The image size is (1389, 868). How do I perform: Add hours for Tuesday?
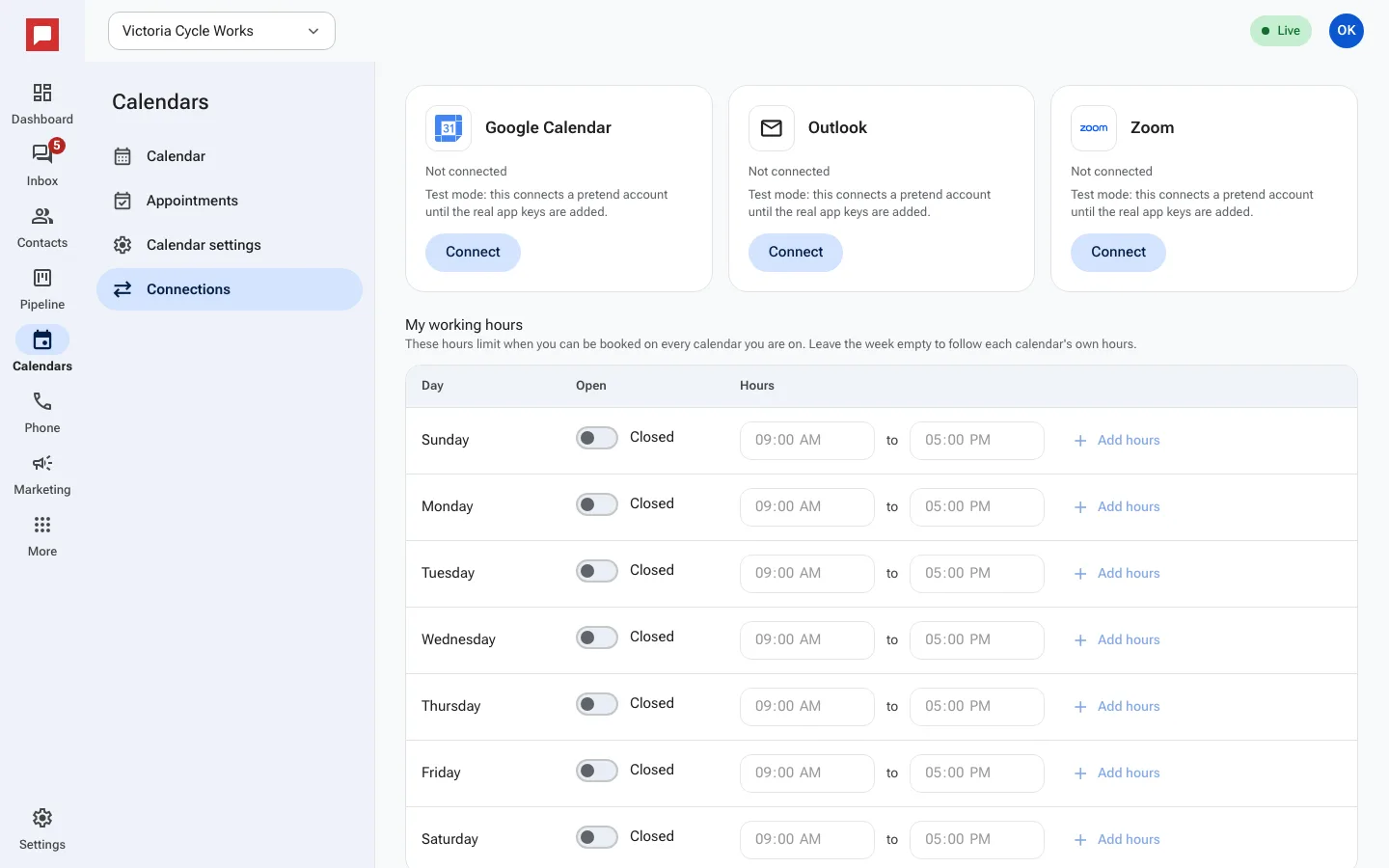click(1117, 574)
